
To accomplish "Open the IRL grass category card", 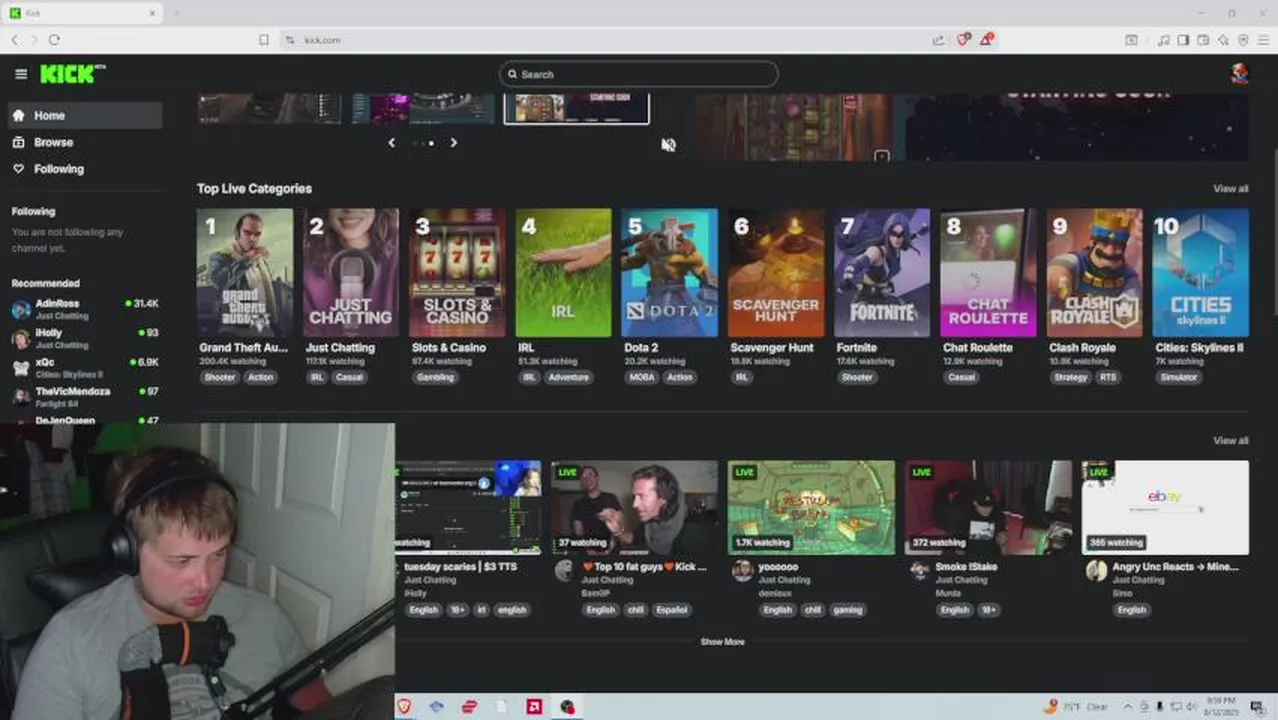I will coord(563,272).
